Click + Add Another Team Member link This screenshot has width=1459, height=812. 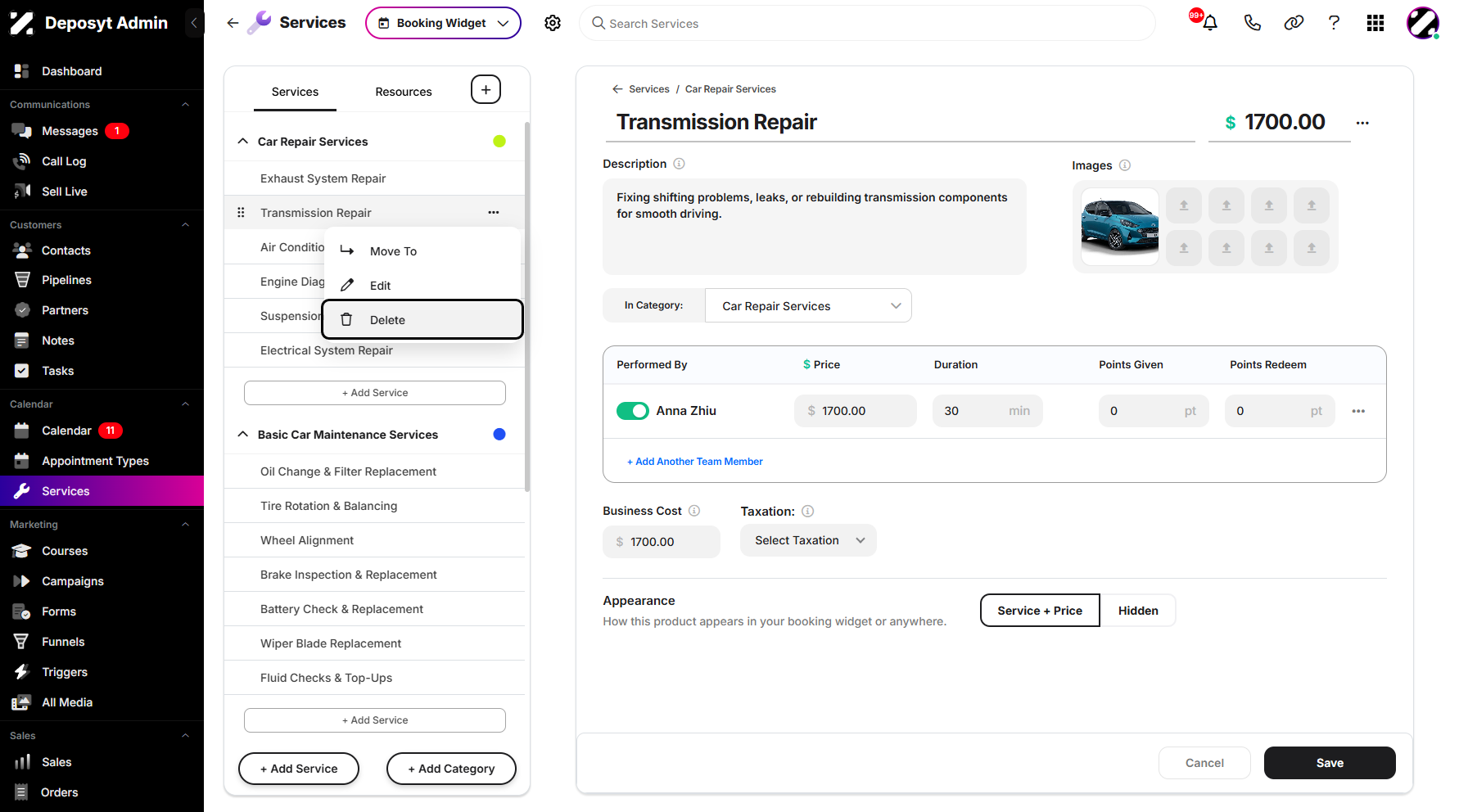695,462
